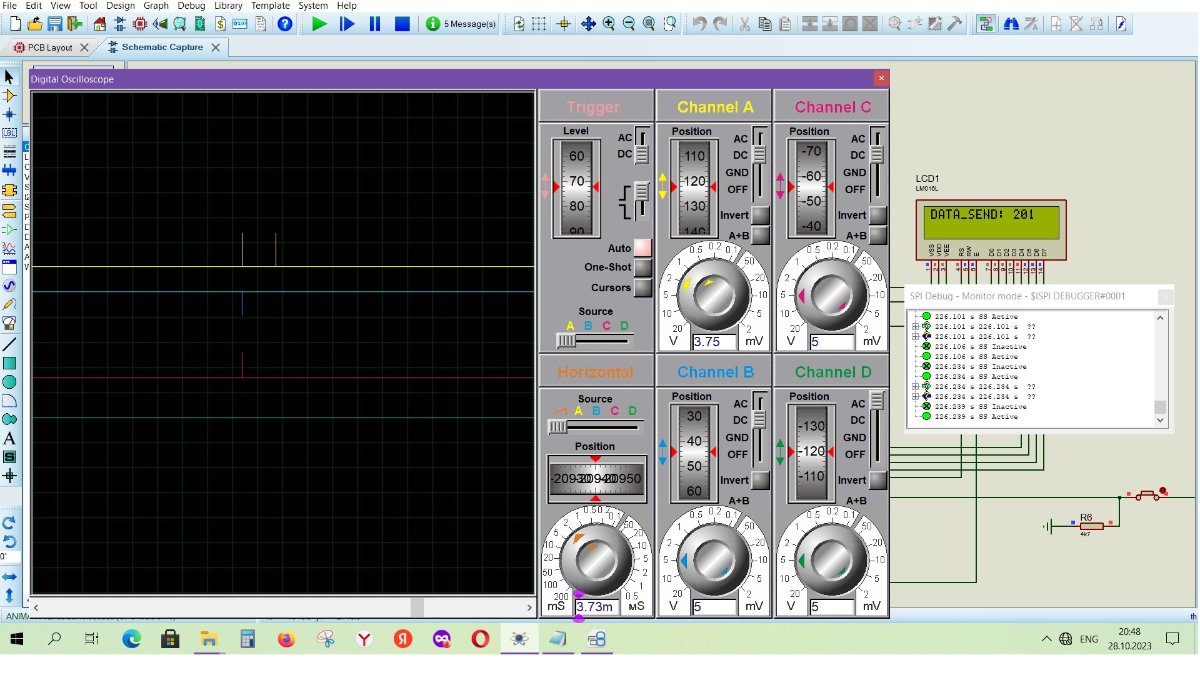This screenshot has height=675, width=1200.
Task: Run the simulation with the Play button
Action: point(319,24)
